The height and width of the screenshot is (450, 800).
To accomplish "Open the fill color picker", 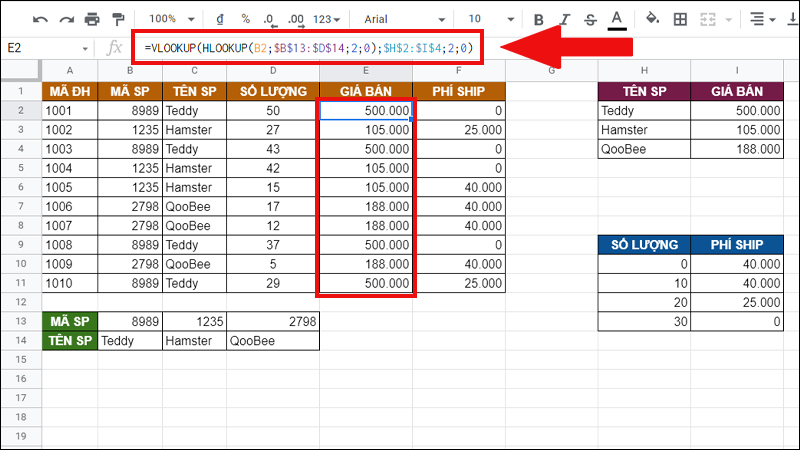I will point(652,19).
